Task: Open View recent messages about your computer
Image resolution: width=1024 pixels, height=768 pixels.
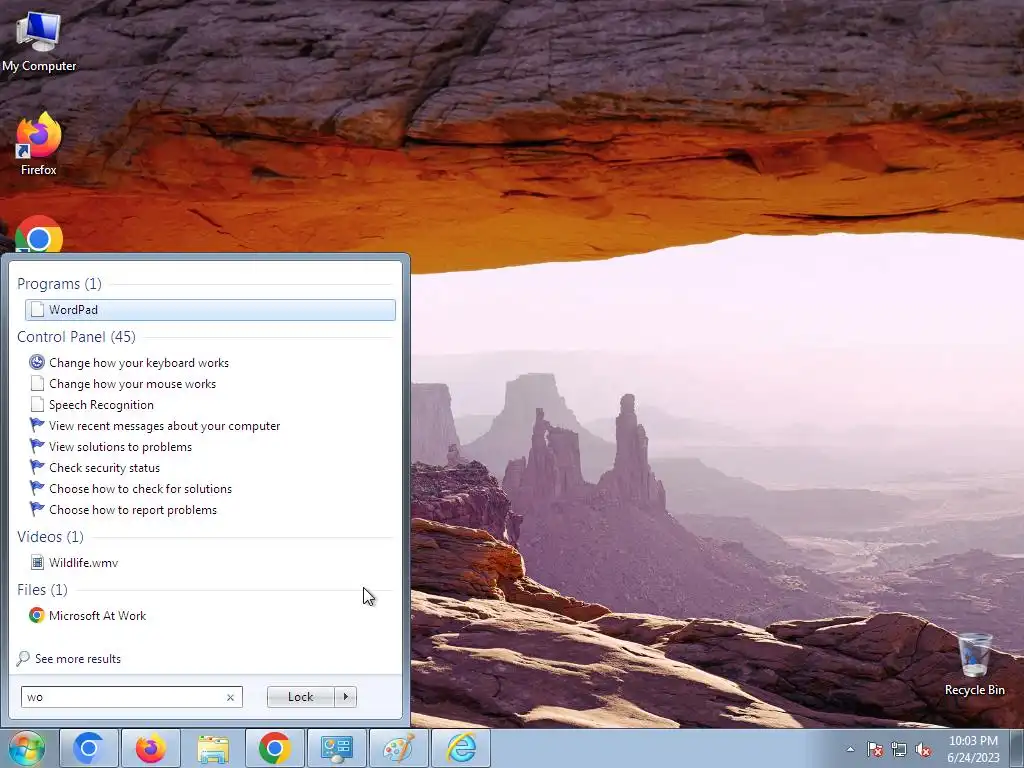Action: pyautogui.click(x=164, y=426)
